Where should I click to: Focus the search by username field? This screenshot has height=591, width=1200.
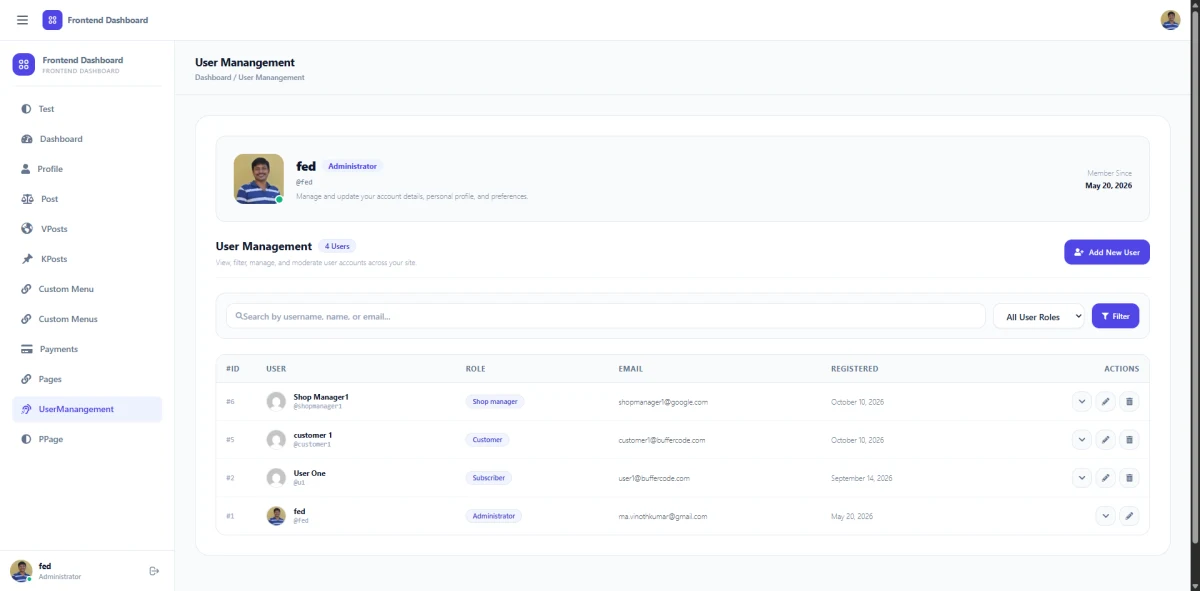point(606,316)
